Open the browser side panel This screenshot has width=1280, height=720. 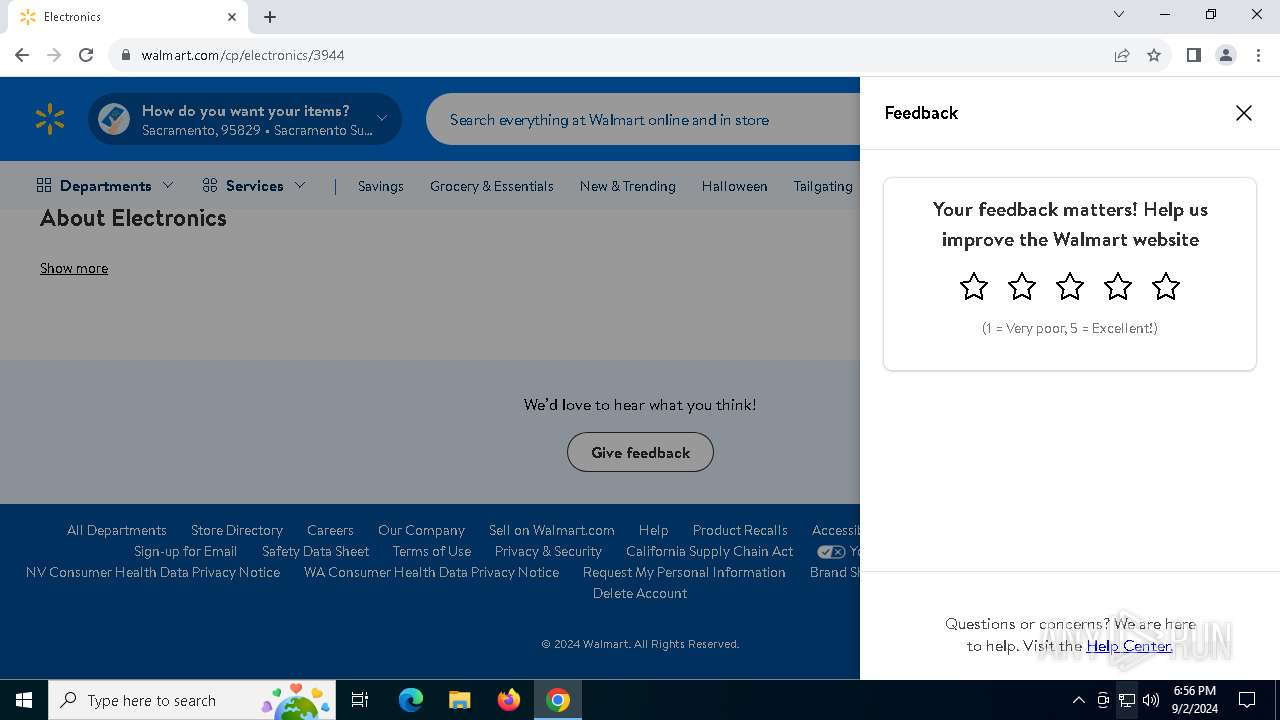[1193, 55]
